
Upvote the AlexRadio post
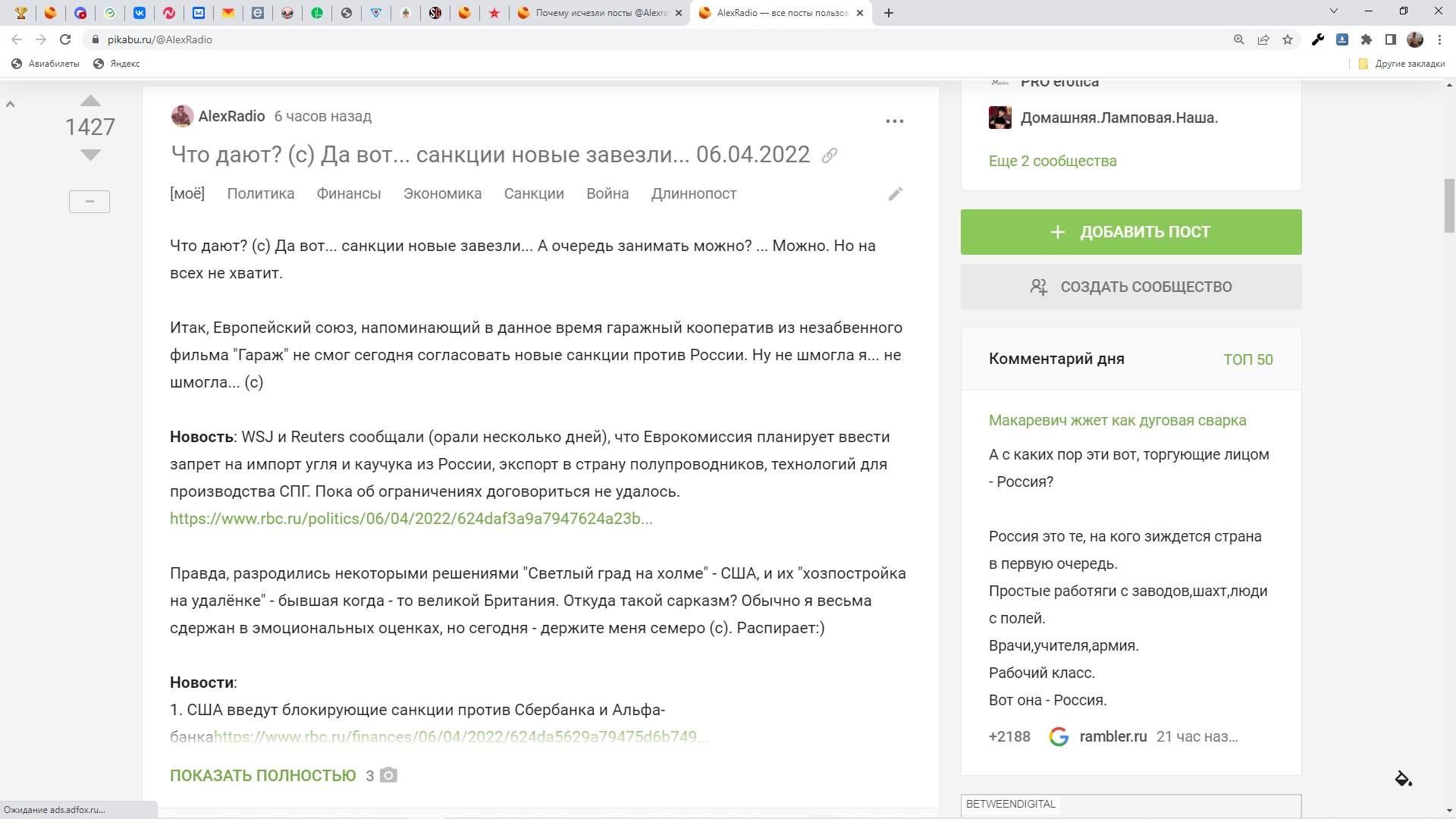90,101
